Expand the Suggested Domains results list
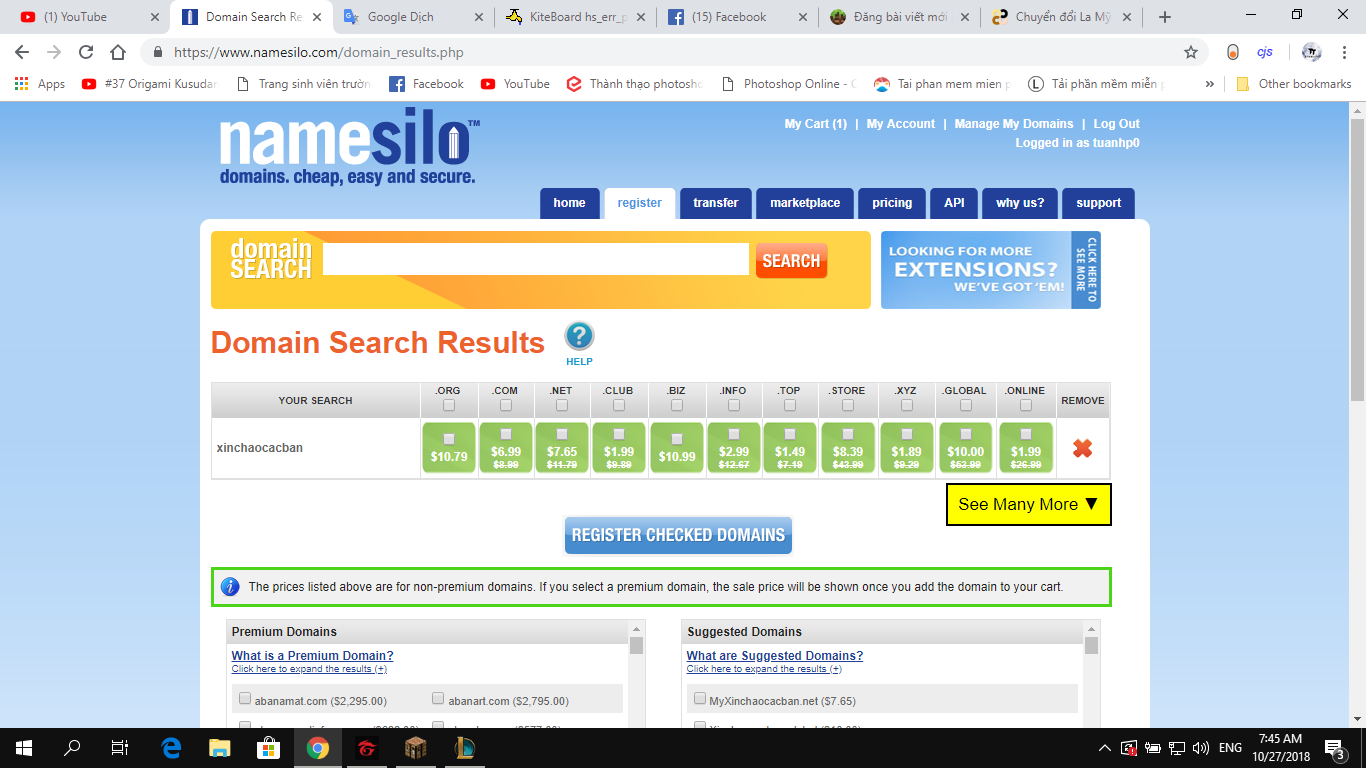The image size is (1366, 768). pyautogui.click(x=764, y=669)
